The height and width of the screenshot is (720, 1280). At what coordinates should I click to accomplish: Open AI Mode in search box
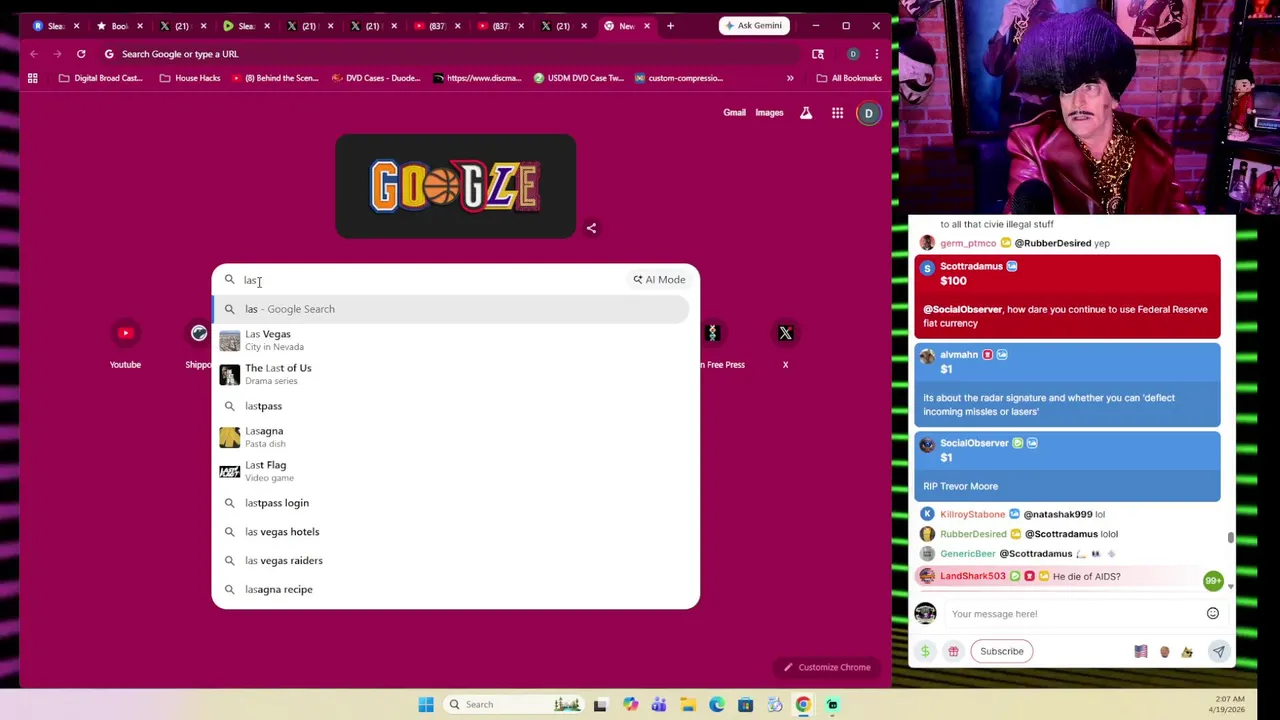[659, 280]
